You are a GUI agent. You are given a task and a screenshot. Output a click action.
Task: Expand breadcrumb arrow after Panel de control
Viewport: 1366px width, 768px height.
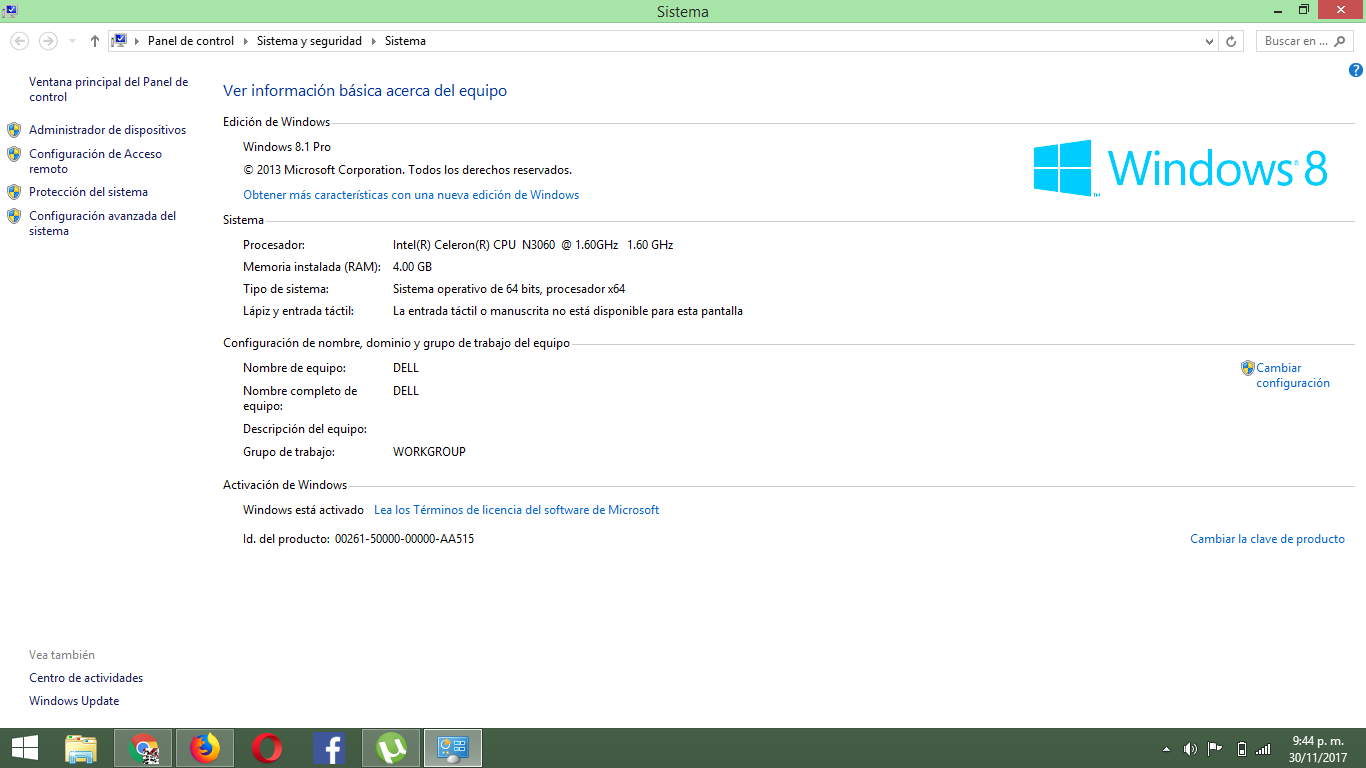(245, 41)
